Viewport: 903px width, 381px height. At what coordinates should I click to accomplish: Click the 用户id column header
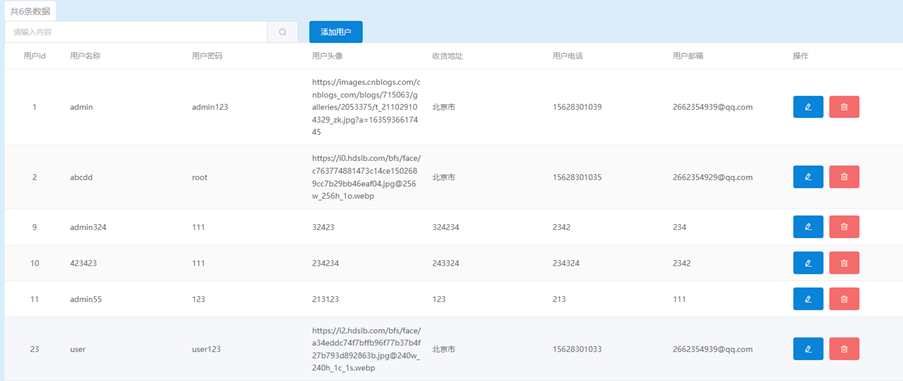(35, 56)
